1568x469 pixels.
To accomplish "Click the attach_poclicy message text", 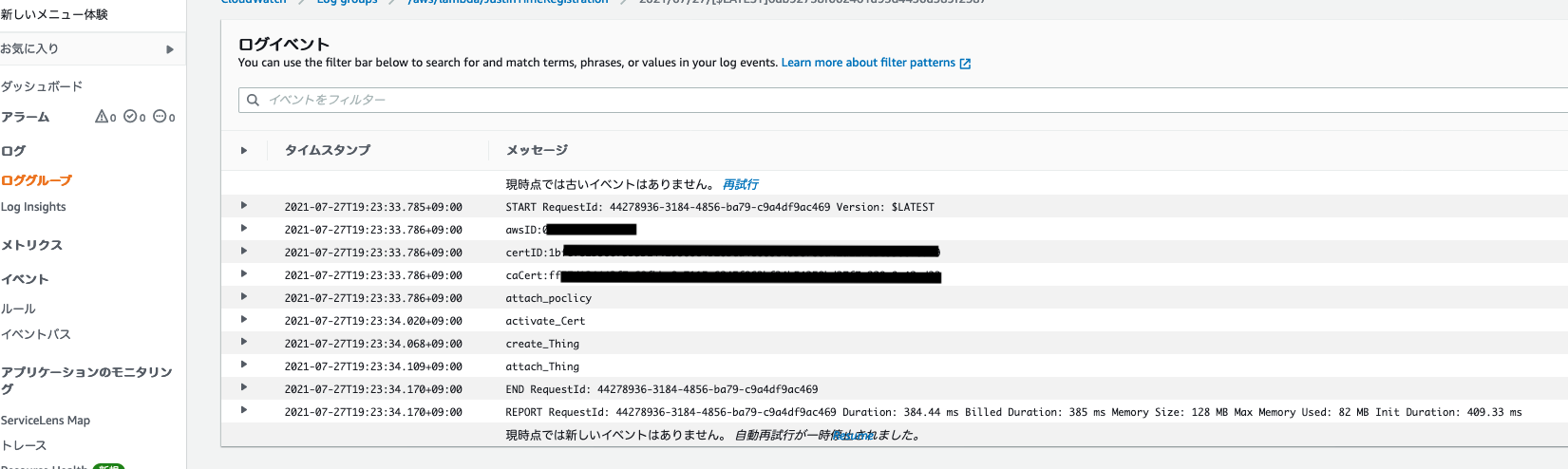I will (x=548, y=298).
